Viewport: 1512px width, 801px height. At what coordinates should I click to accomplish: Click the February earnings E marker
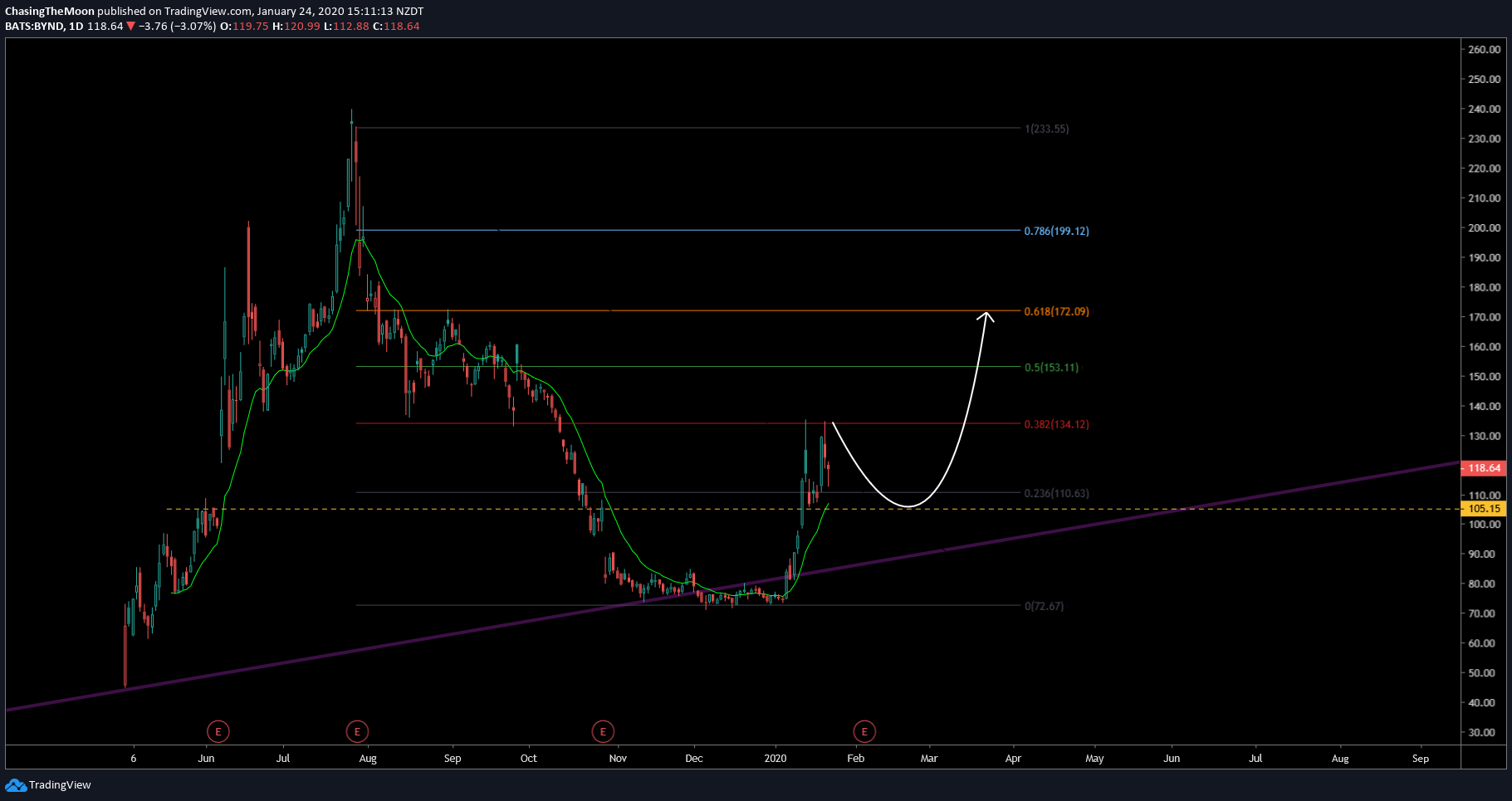864,731
